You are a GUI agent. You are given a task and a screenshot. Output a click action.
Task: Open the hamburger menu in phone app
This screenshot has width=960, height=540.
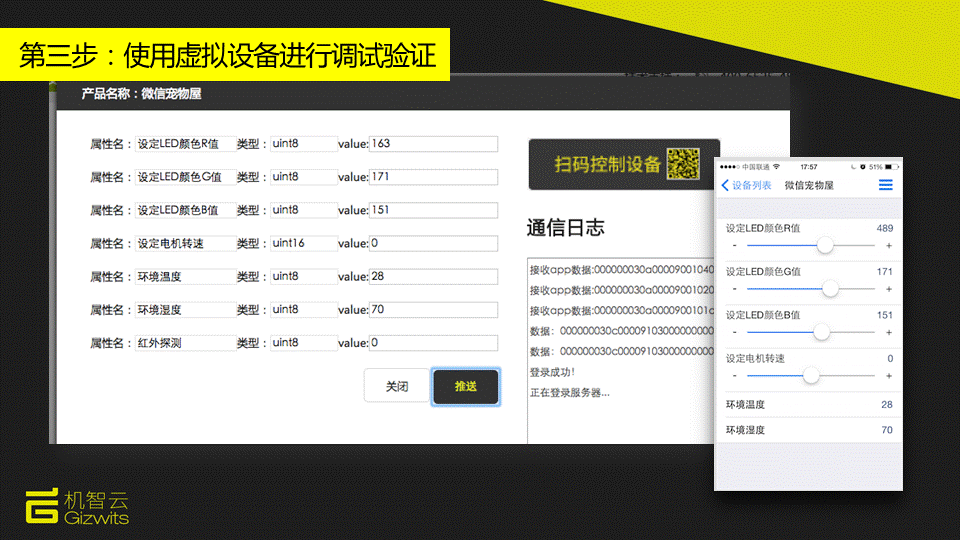[x=885, y=185]
